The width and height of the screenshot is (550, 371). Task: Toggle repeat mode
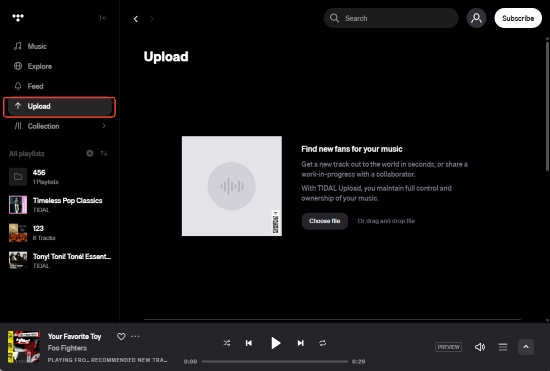(x=322, y=343)
